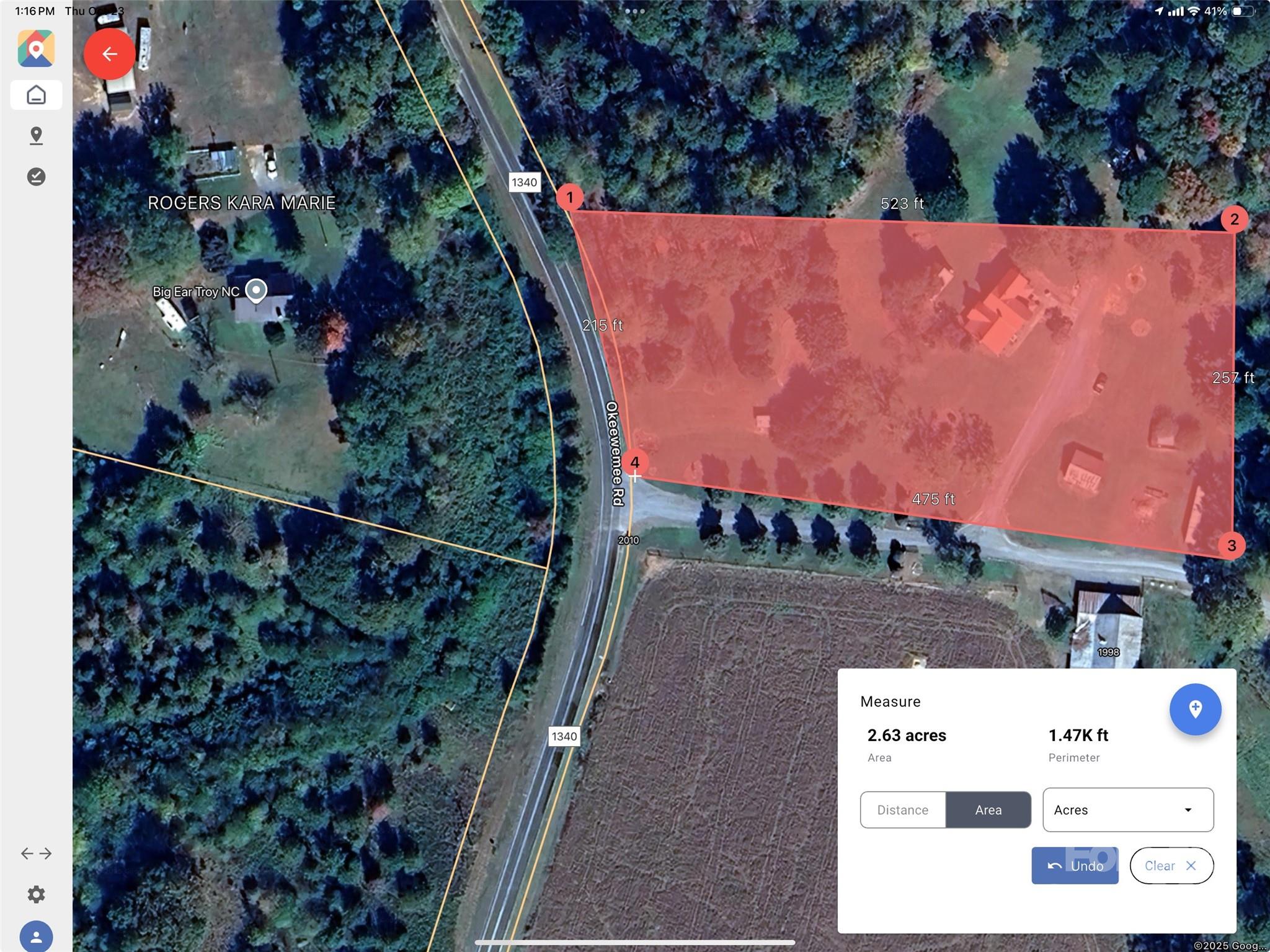Click the Acres dropdown arrow
This screenshot has width=1270, height=952.
(x=1188, y=810)
